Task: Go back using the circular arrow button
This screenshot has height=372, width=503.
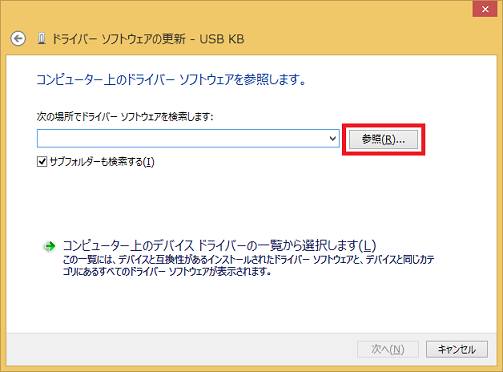Action: (18, 39)
